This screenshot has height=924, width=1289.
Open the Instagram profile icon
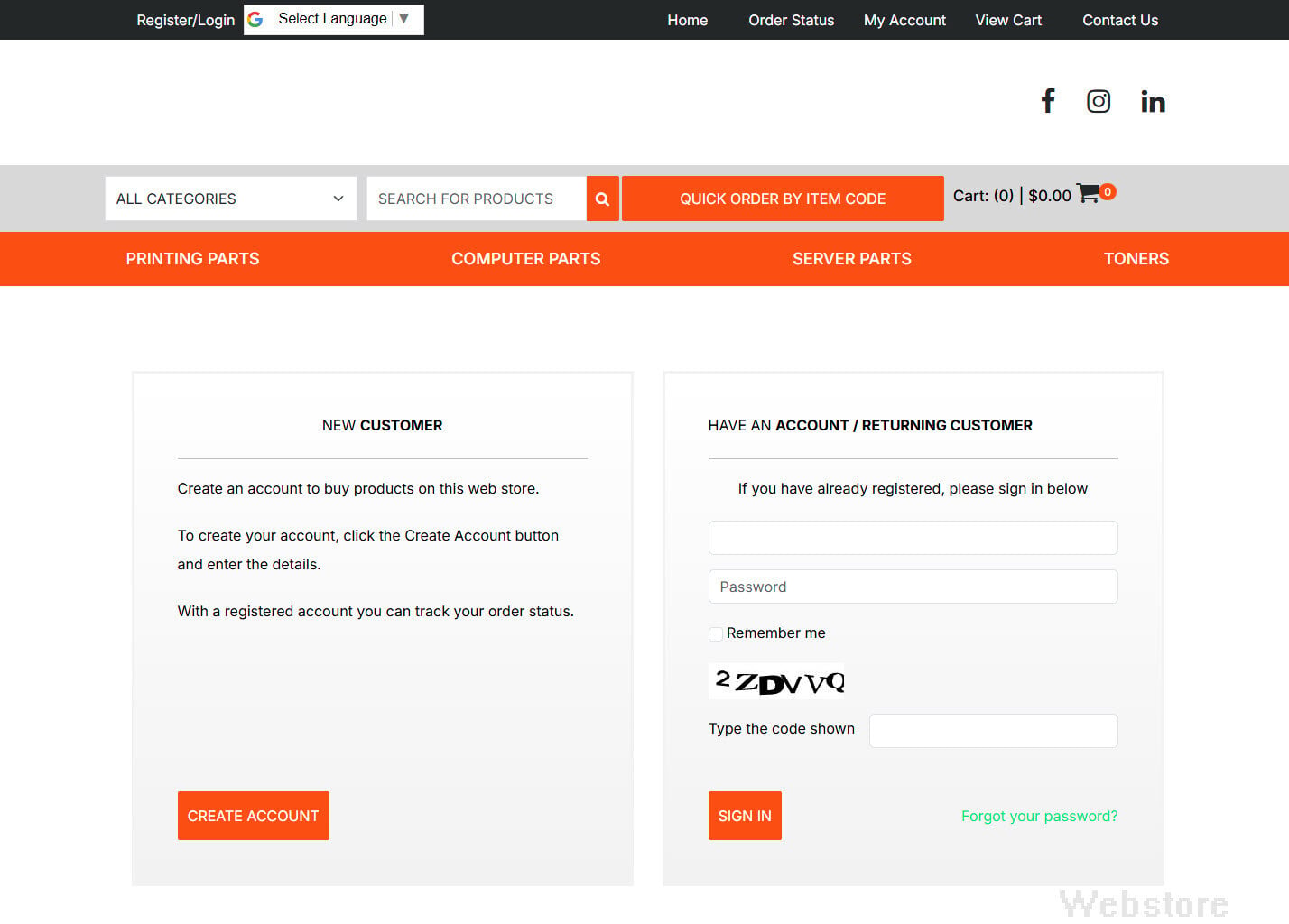tap(1099, 101)
